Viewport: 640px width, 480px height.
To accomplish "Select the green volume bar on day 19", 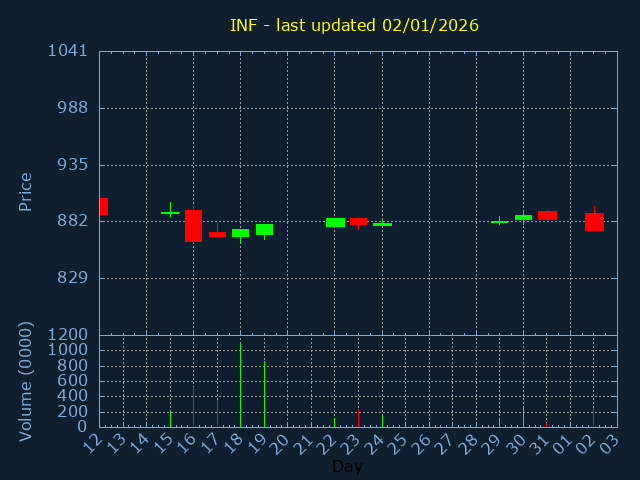I will click(x=264, y=393).
